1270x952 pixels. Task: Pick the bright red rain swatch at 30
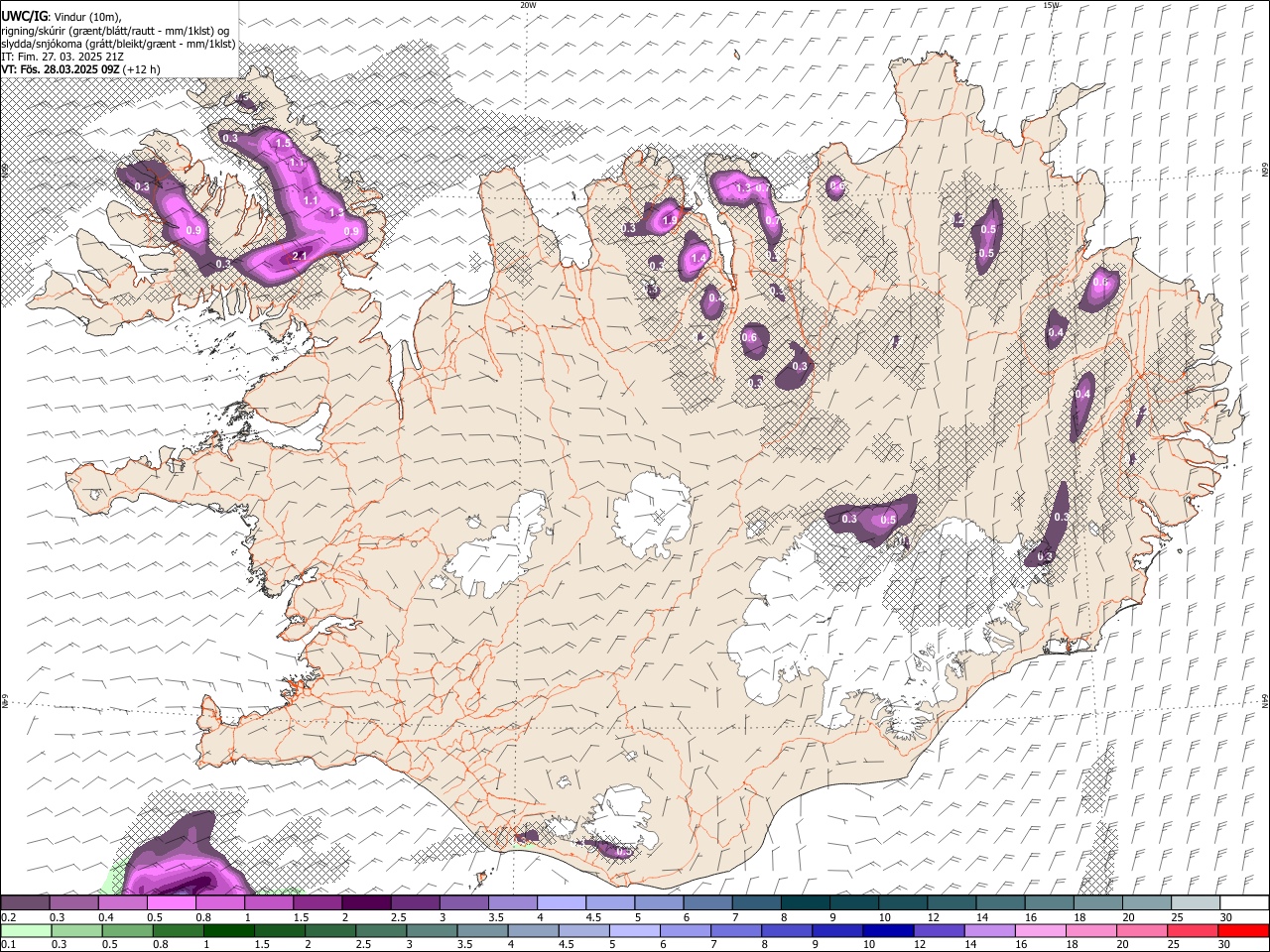(1243, 930)
